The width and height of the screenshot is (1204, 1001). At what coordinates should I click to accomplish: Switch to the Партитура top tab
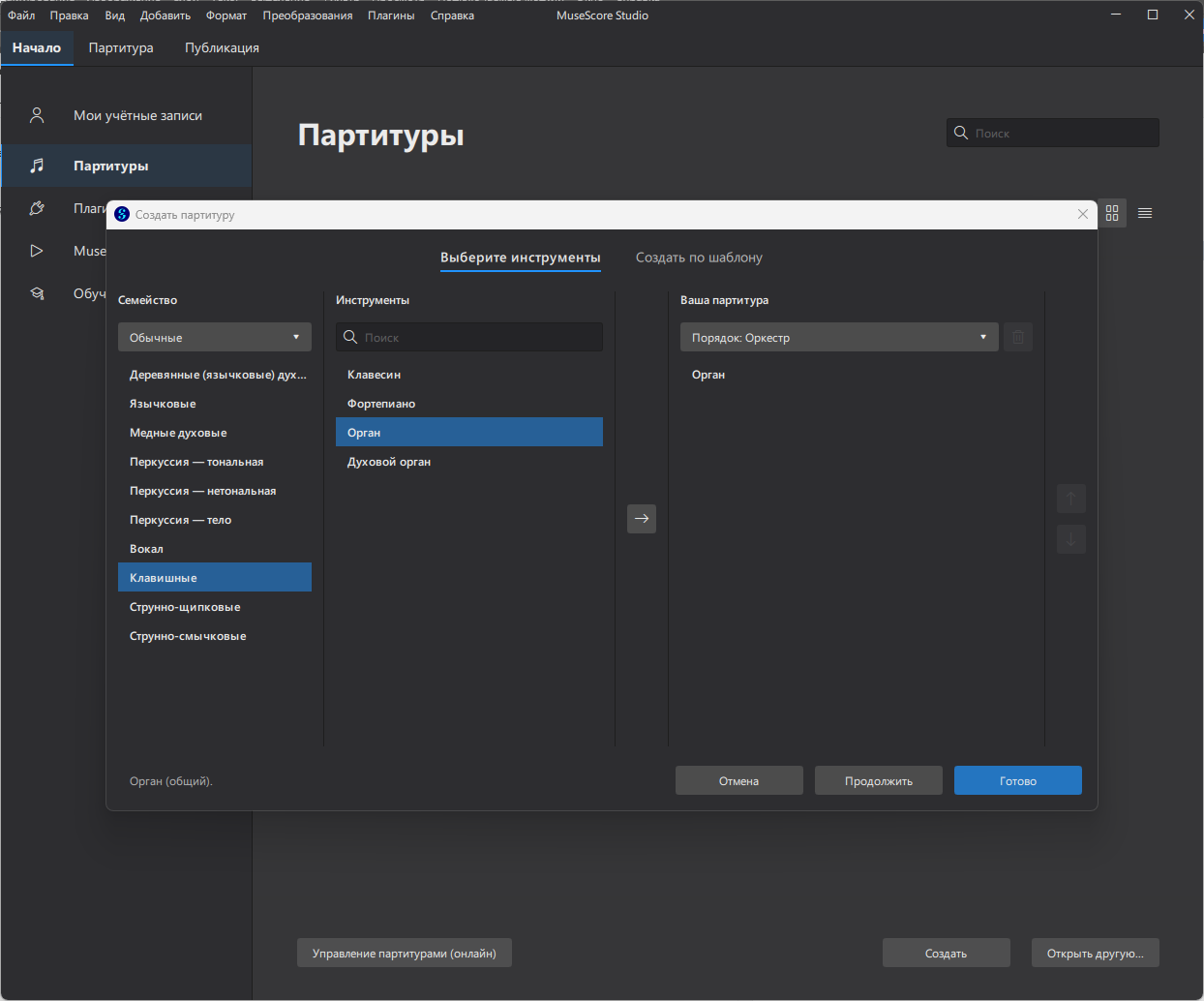[x=121, y=47]
